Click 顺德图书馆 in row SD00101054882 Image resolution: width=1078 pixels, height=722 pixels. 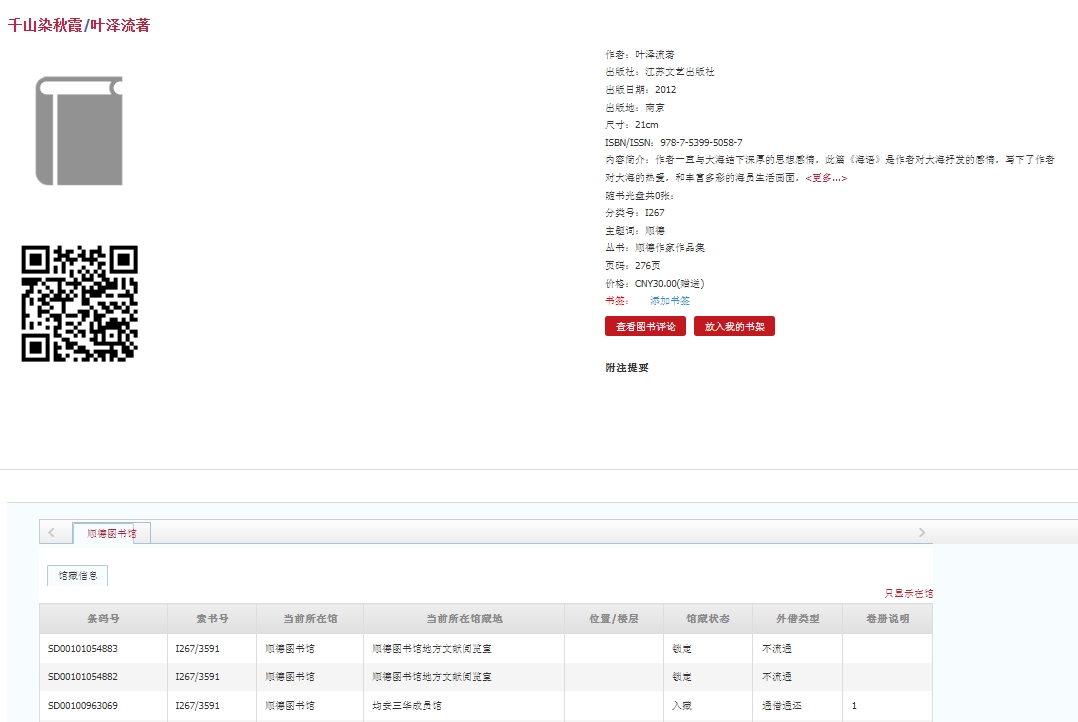coord(289,677)
